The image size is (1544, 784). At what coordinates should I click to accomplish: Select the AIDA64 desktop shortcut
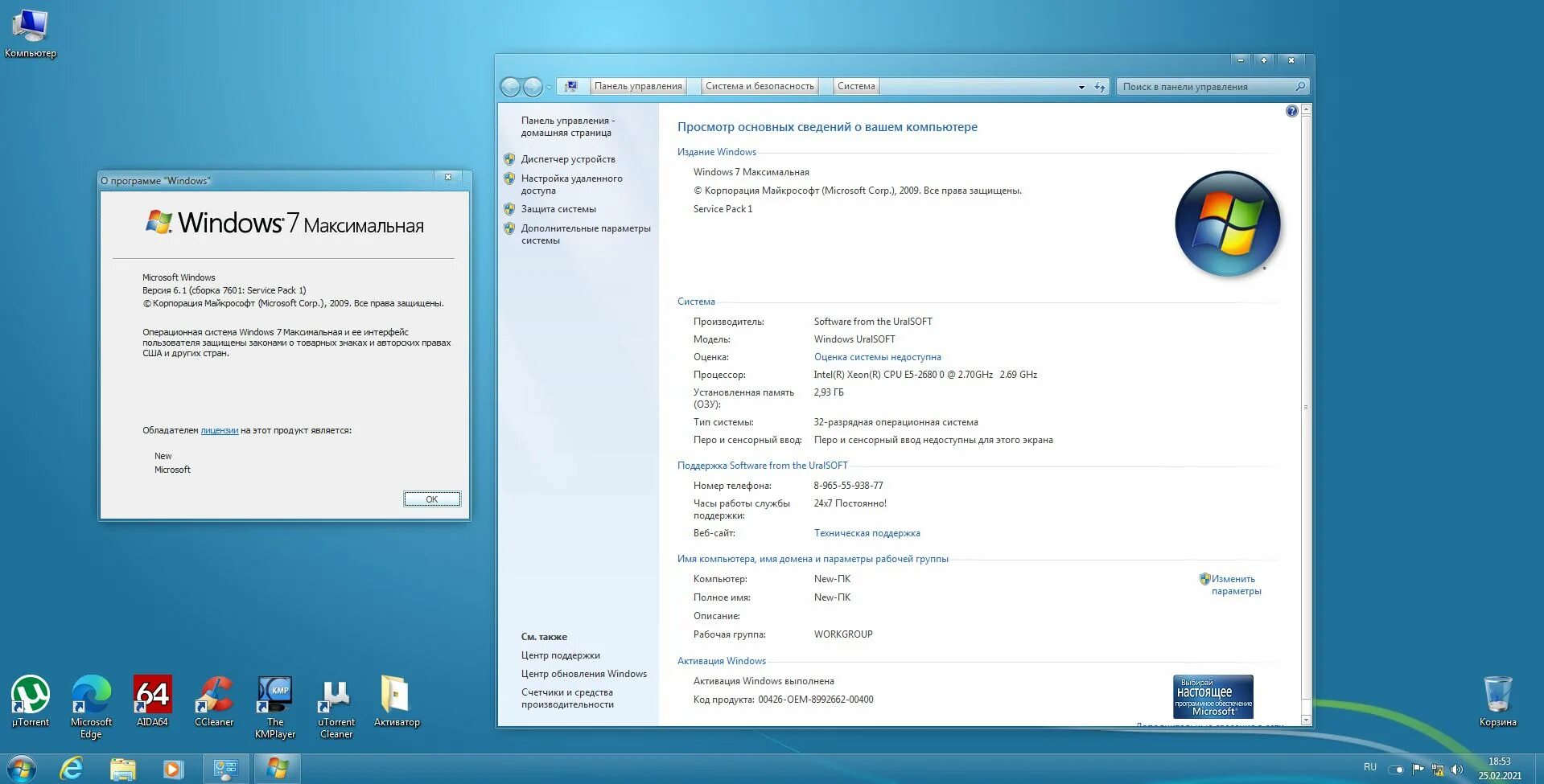click(x=152, y=701)
